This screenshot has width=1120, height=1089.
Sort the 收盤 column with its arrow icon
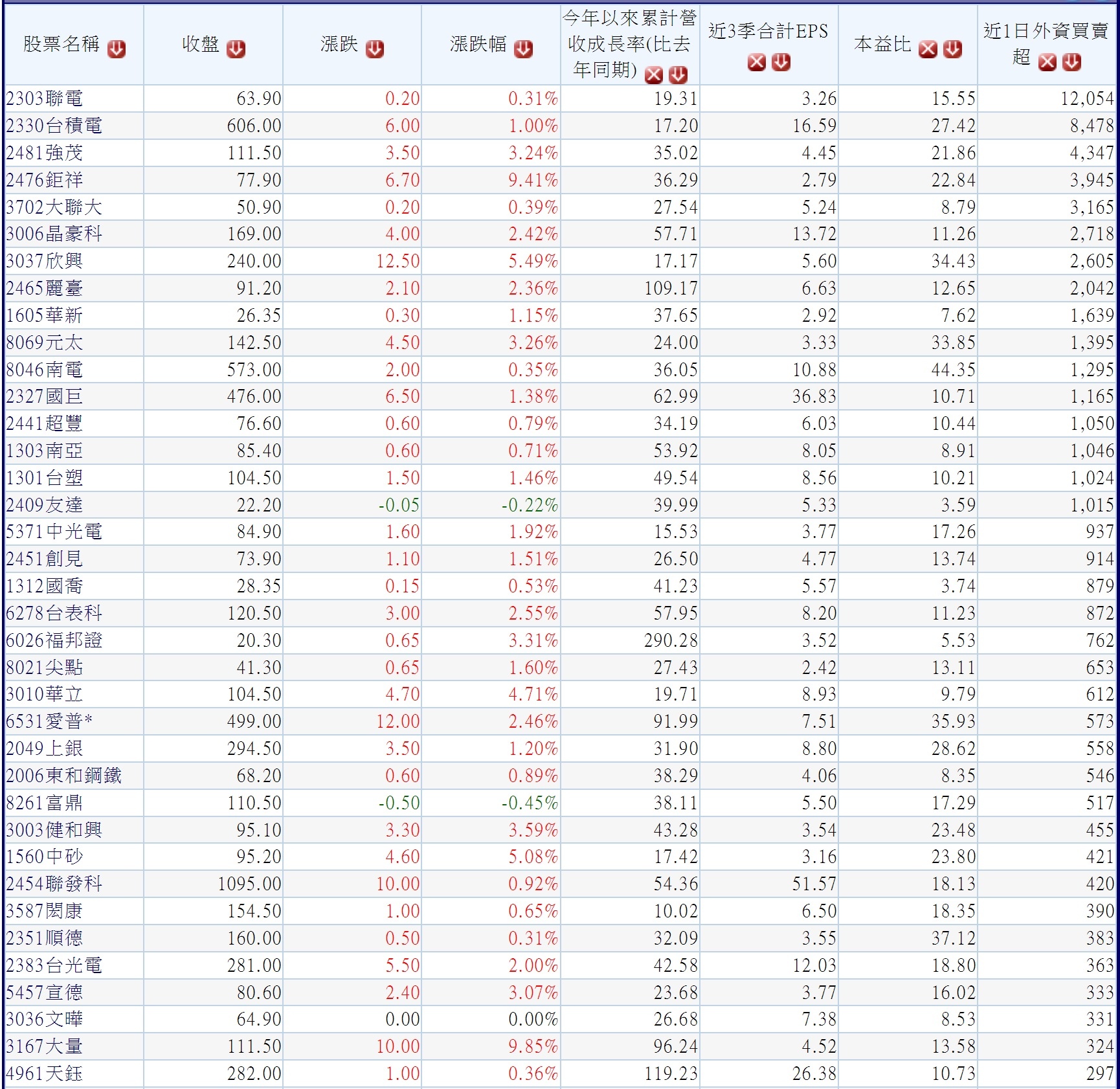[x=236, y=49]
